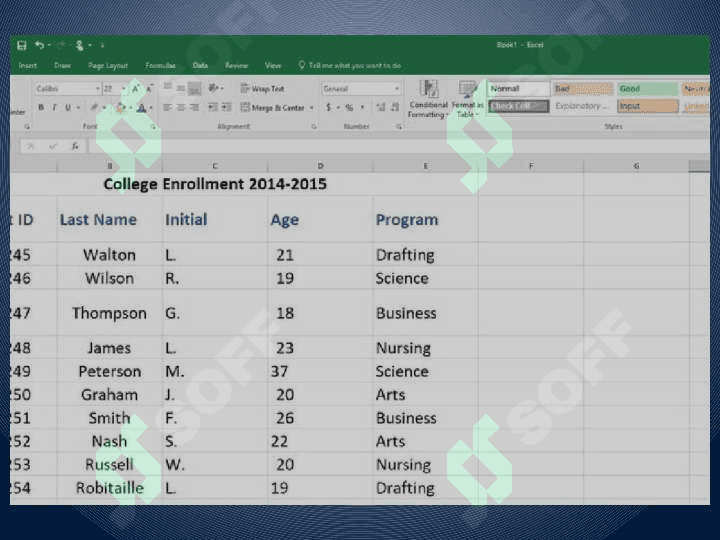
Task: Open the Font group dialog launcher
Action: [154, 126]
